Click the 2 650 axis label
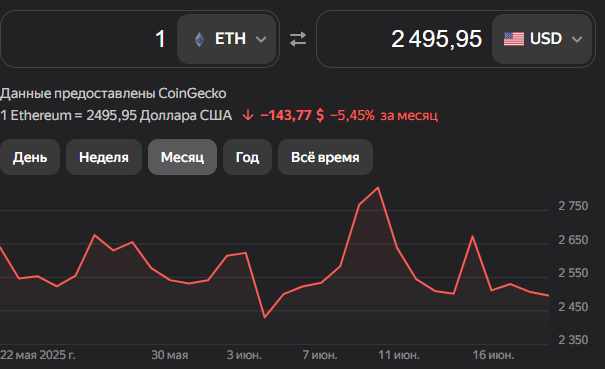Viewport: 605px width, 369px height. [573, 240]
